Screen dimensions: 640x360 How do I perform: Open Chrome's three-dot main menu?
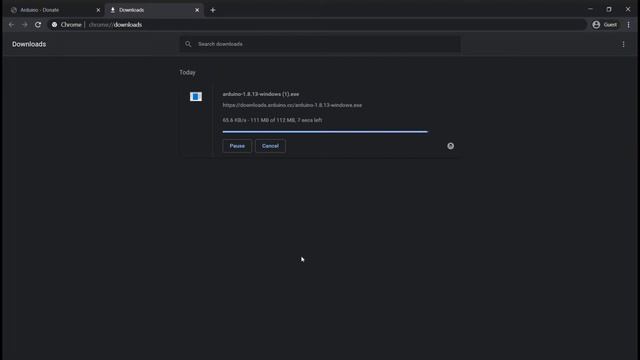(x=629, y=25)
